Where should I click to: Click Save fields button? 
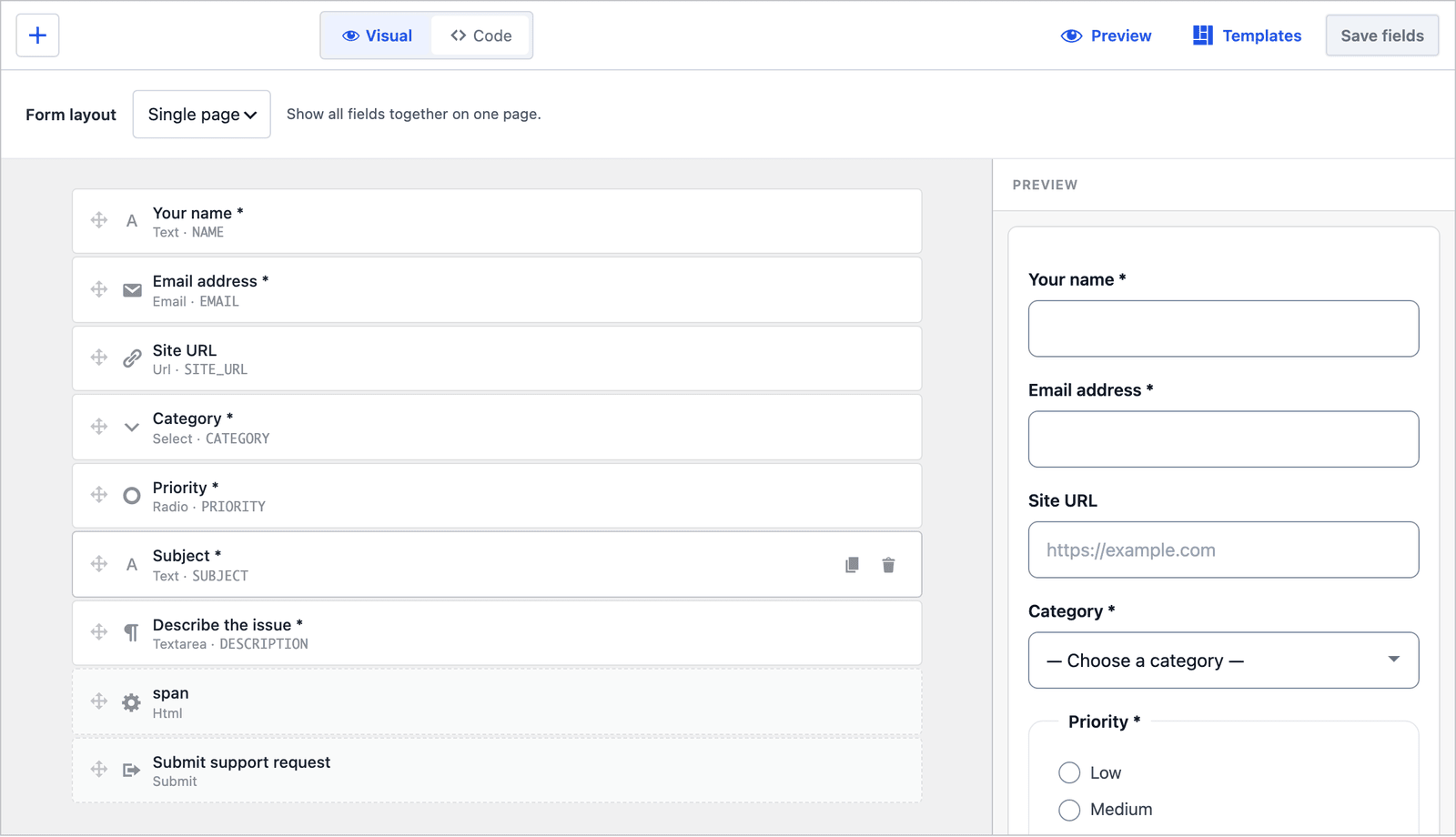(x=1381, y=35)
